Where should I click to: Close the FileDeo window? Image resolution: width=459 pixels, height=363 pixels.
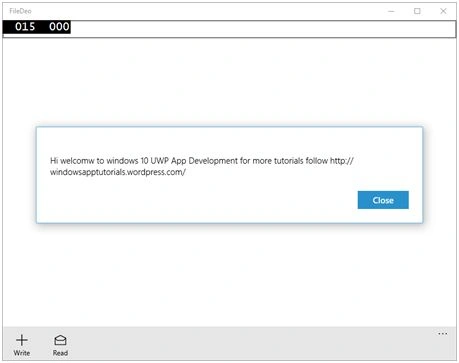[x=443, y=11]
